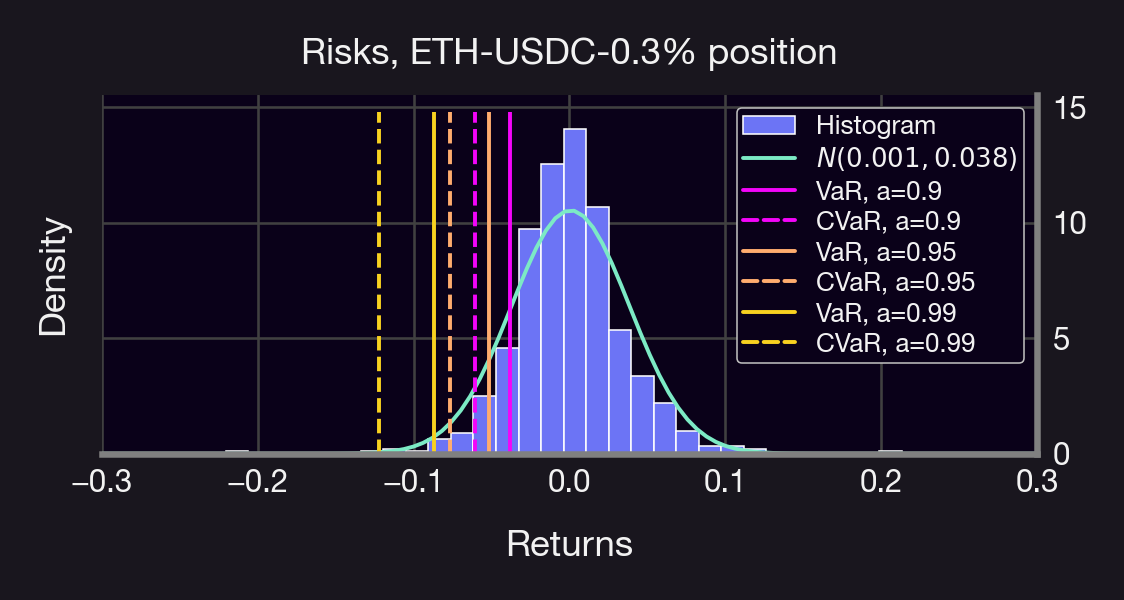
Task: Click the Histogram legend swatch
Action: [768, 125]
